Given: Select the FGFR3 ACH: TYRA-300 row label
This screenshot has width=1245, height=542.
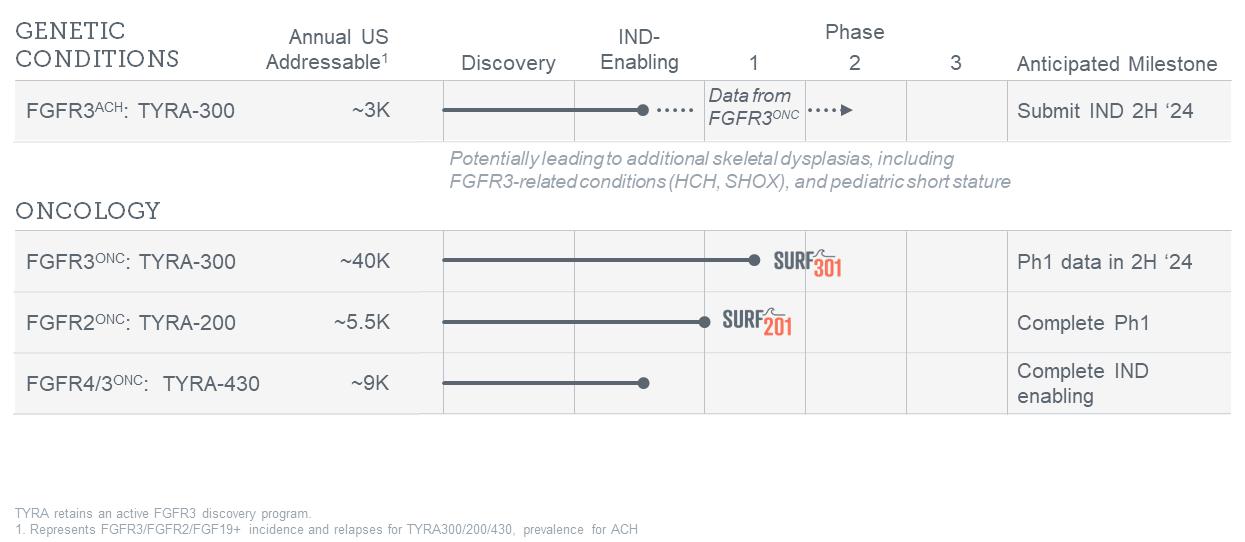Looking at the screenshot, I should [130, 111].
